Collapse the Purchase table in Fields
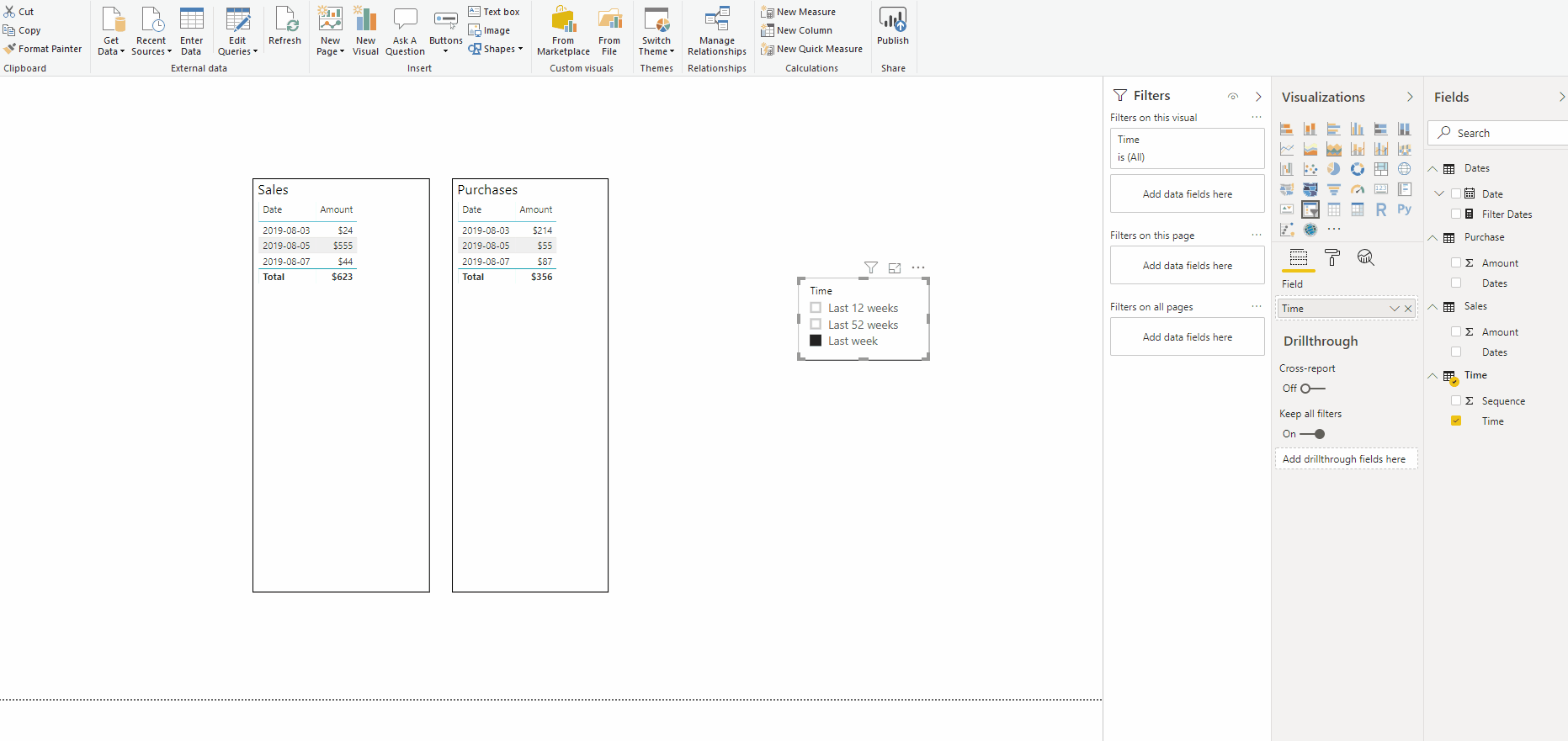This screenshot has height=741, width=1568. pyautogui.click(x=1432, y=238)
